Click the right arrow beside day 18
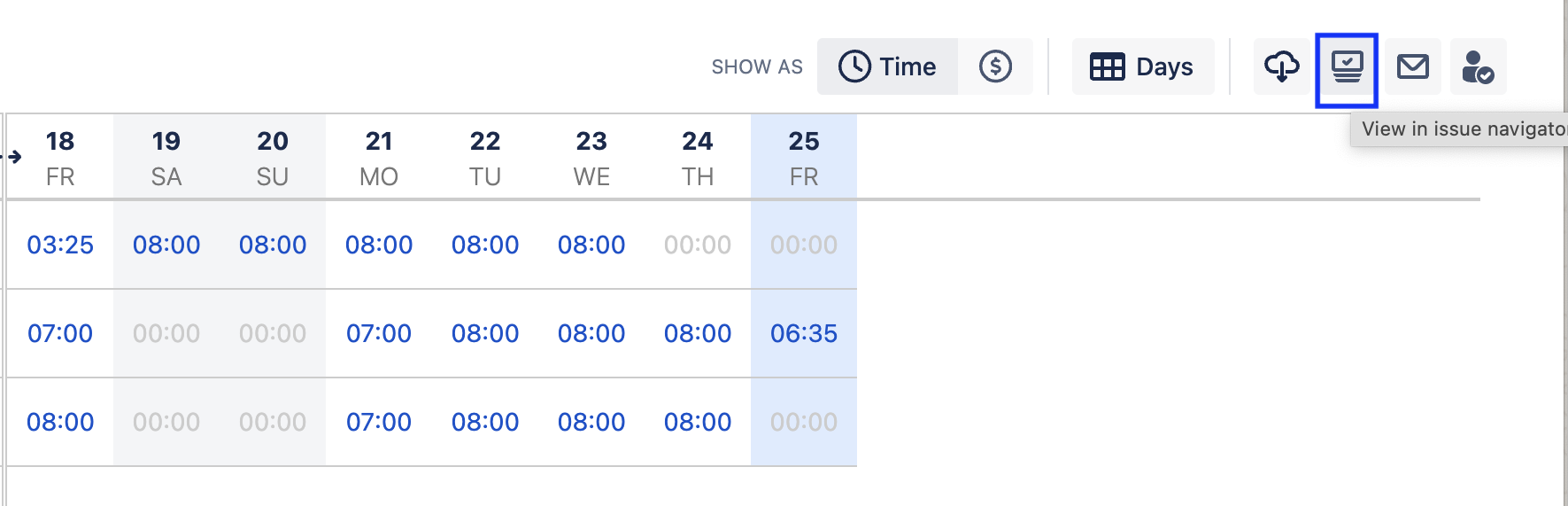Image resolution: width=1568 pixels, height=506 pixels. (x=13, y=157)
